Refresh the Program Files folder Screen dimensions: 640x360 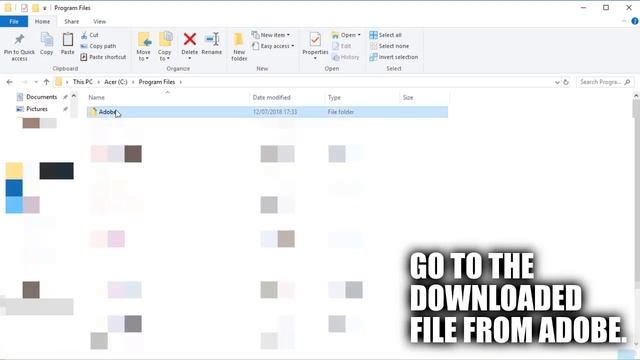[x=566, y=82]
